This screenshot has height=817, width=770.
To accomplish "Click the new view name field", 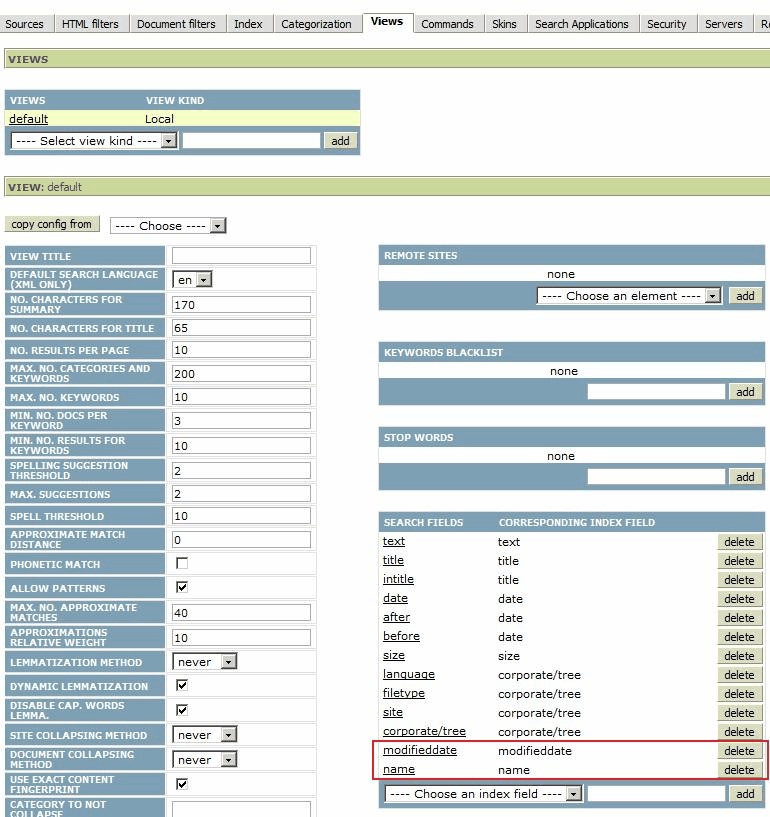I will click(251, 141).
